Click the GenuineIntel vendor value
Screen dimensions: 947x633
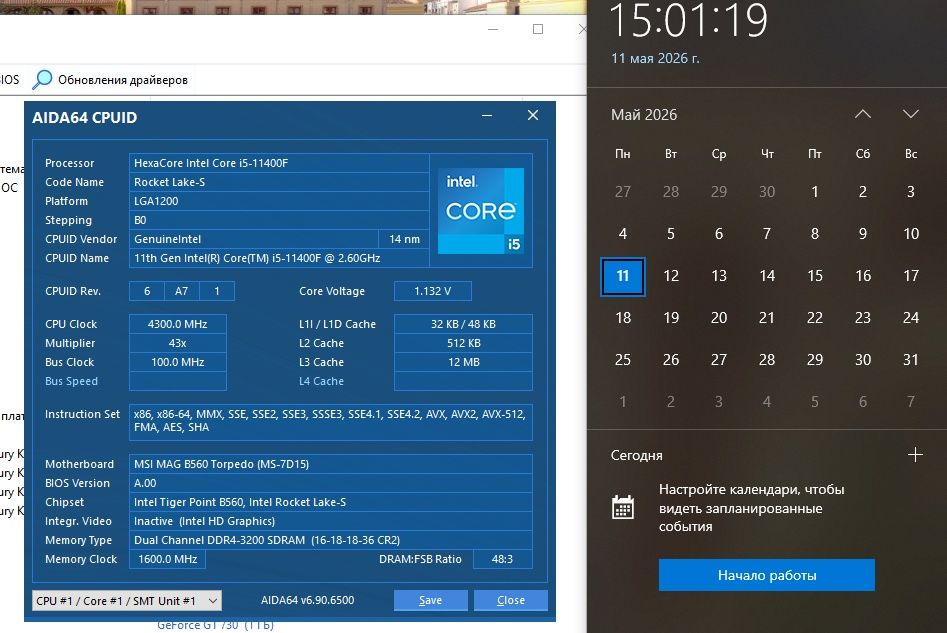pyautogui.click(x=254, y=239)
